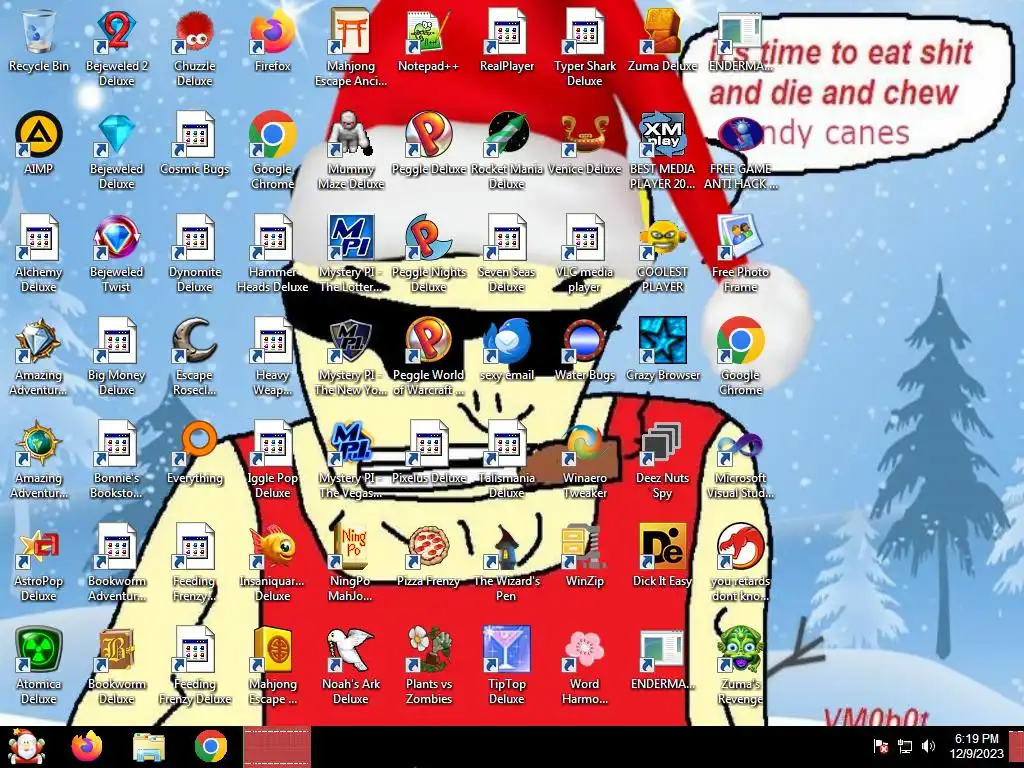Open the Thunderbird sexy email shortcut

click(507, 349)
